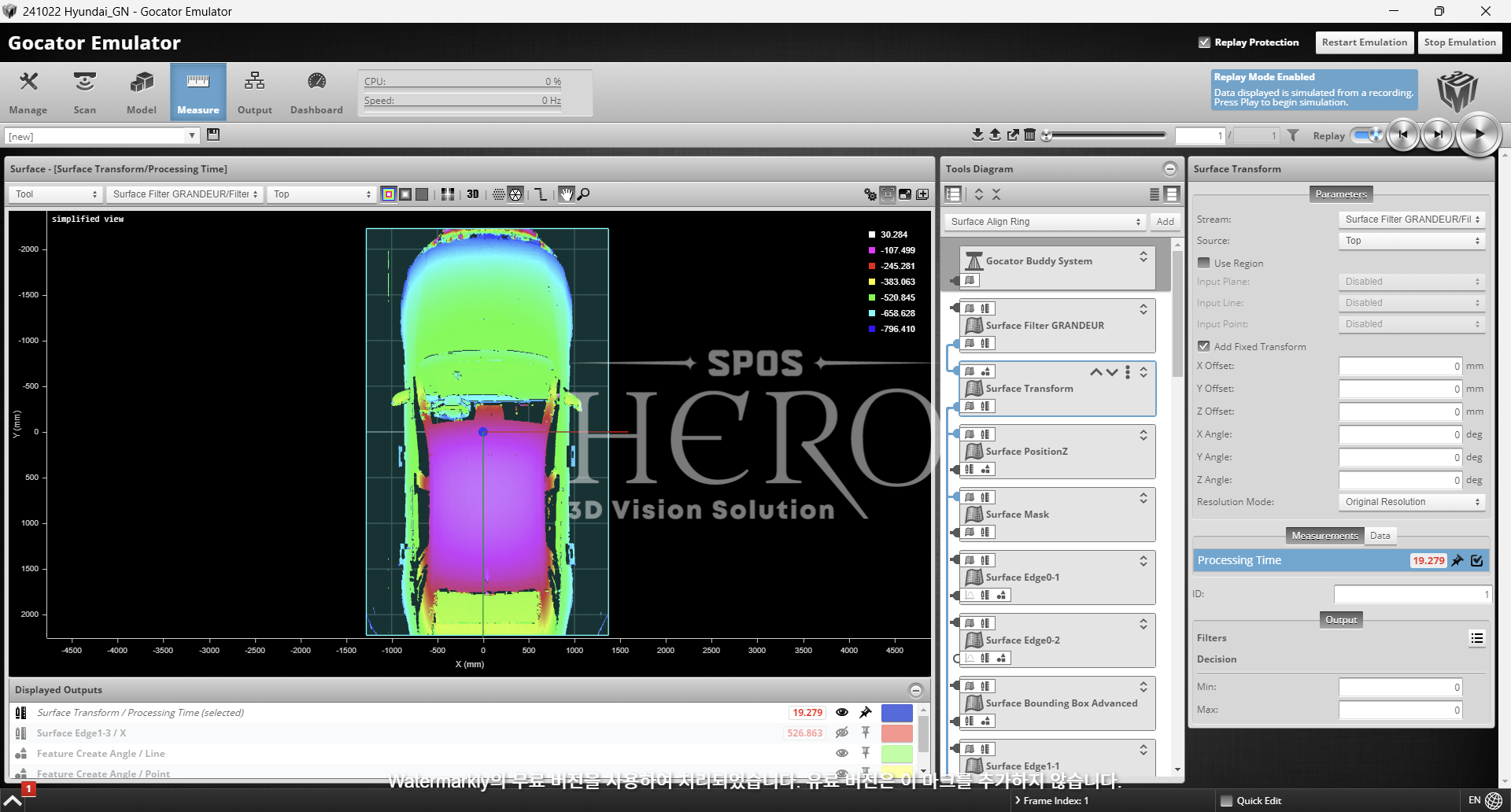Toggle visibility of Feature Create Angle / Line

(x=842, y=754)
